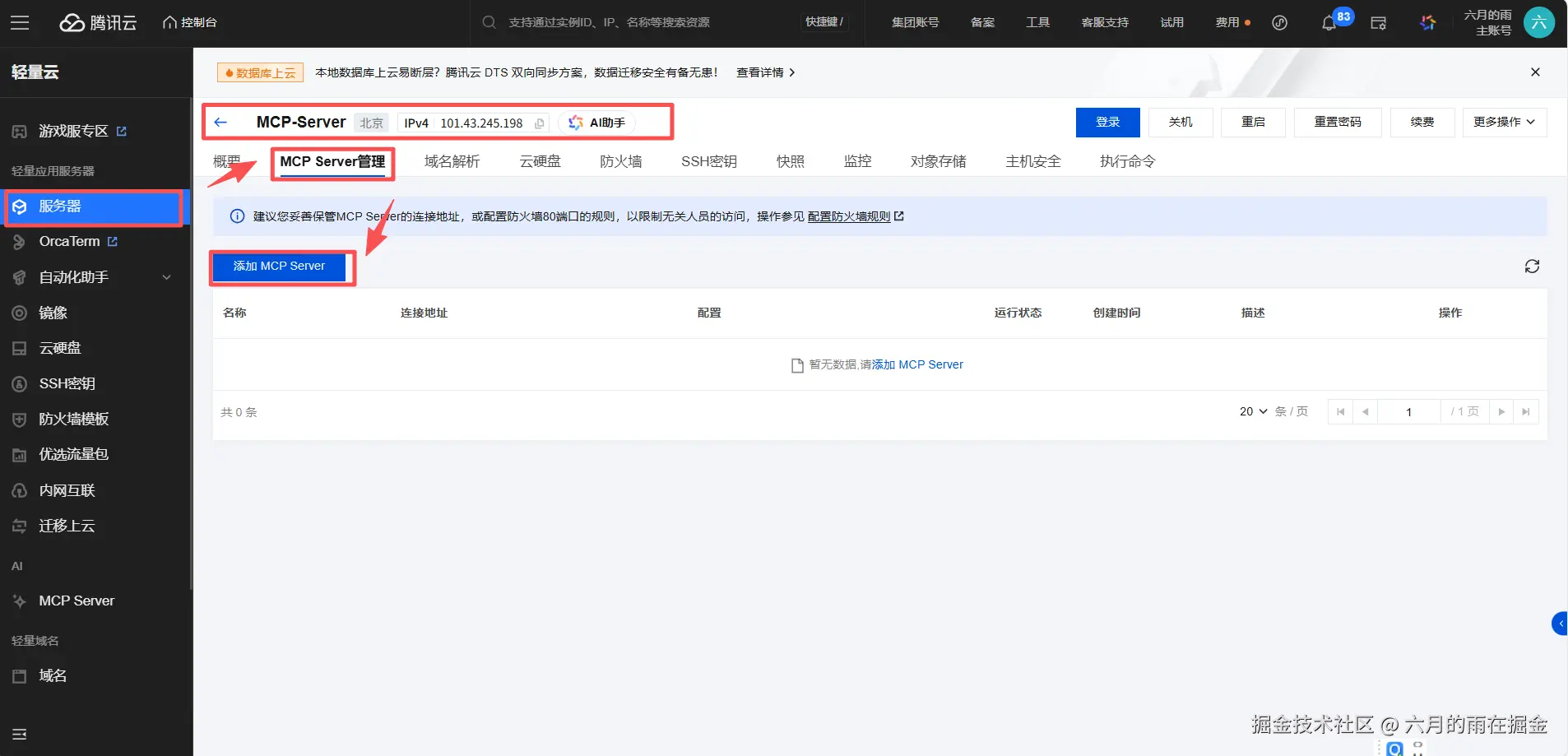This screenshot has width=1568, height=756.
Task: Click 添加 MCP Server link in empty table
Action: point(917,364)
